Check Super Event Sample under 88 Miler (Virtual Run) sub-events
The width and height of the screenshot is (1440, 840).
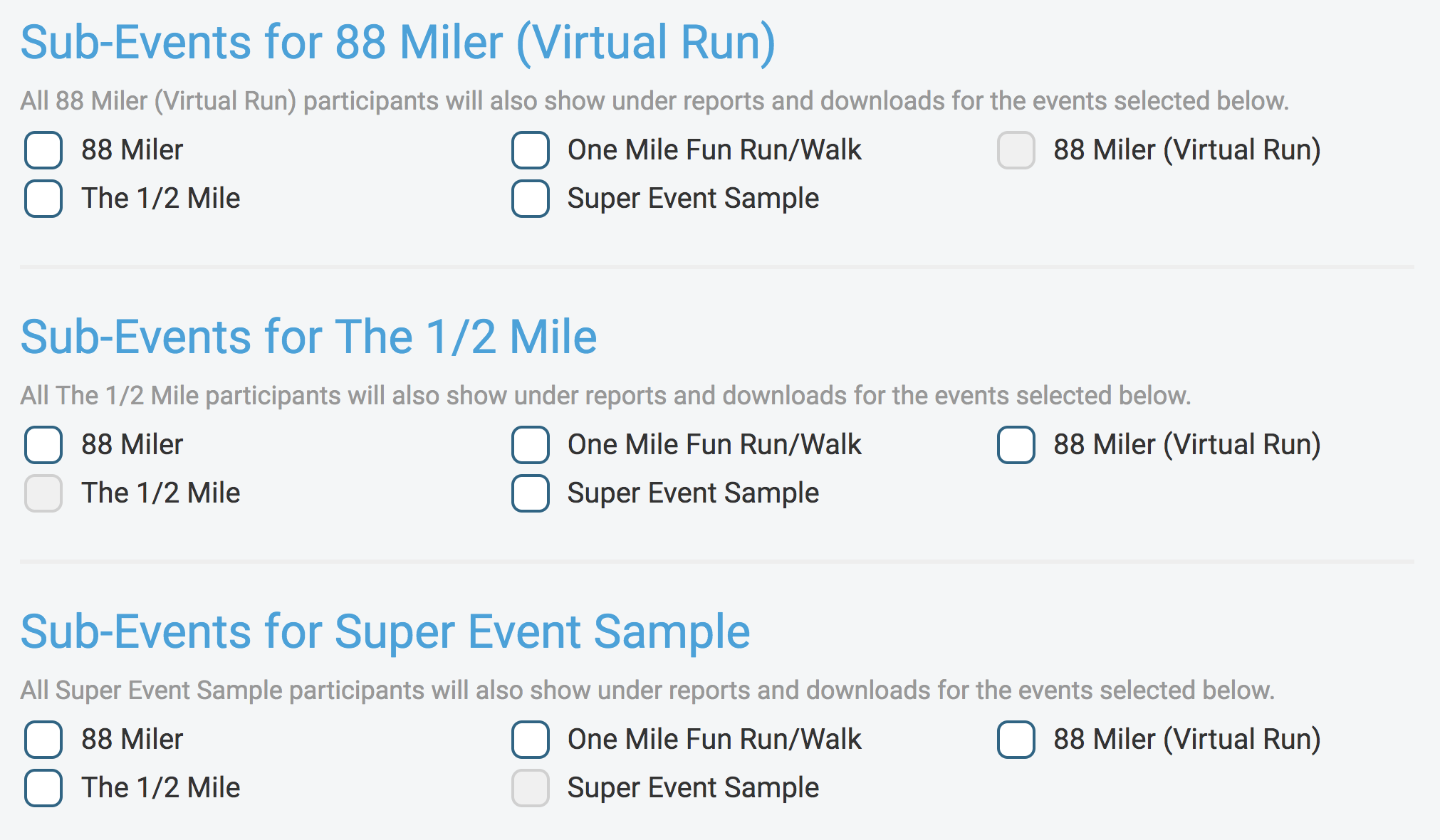pos(530,199)
